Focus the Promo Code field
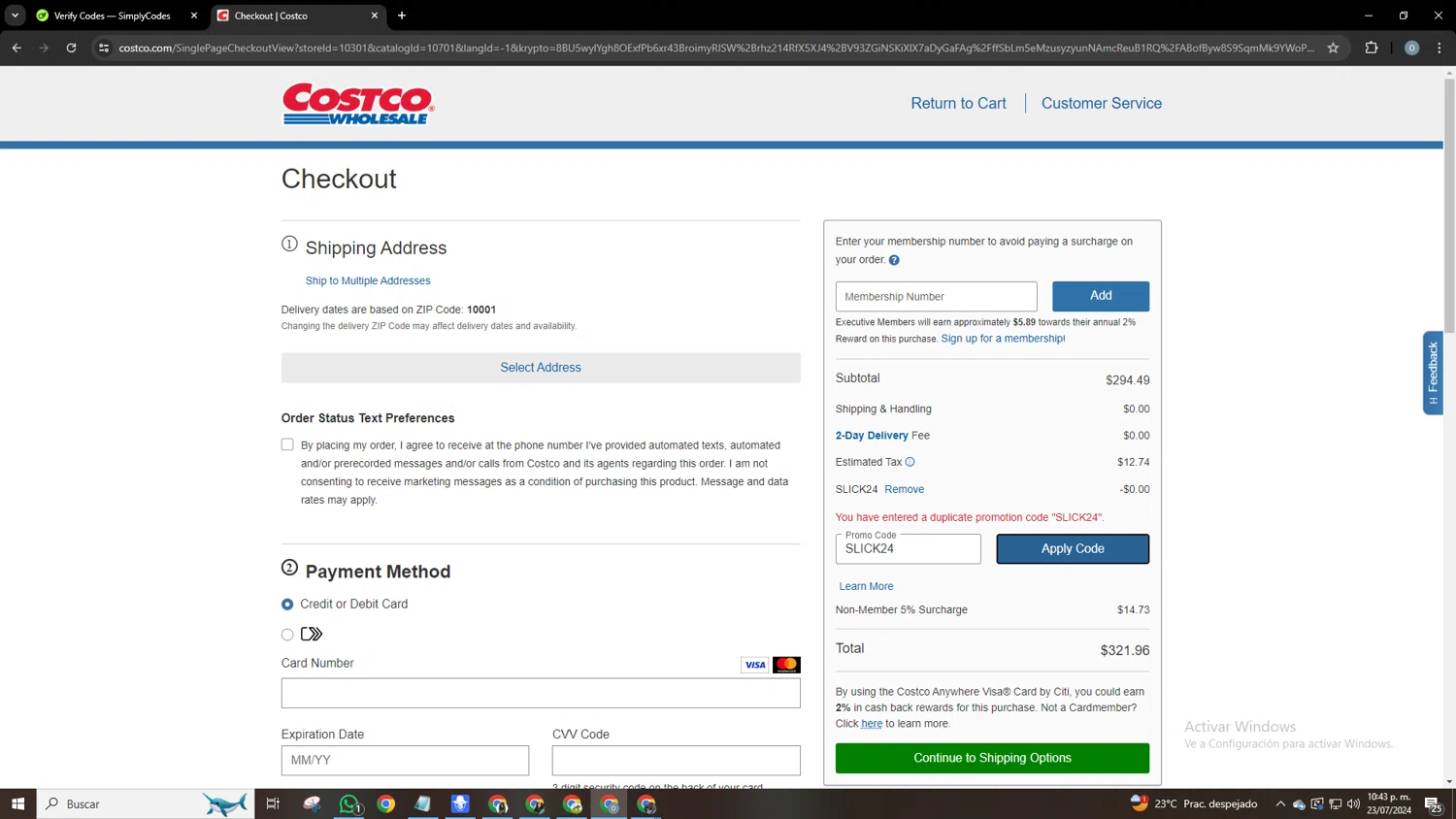The width and height of the screenshot is (1456, 819). click(x=908, y=548)
